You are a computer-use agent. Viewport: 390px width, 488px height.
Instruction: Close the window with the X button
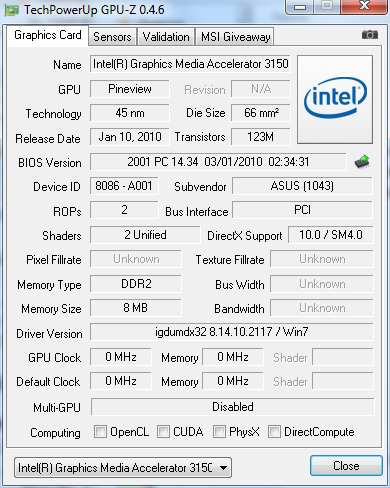(364, 7)
